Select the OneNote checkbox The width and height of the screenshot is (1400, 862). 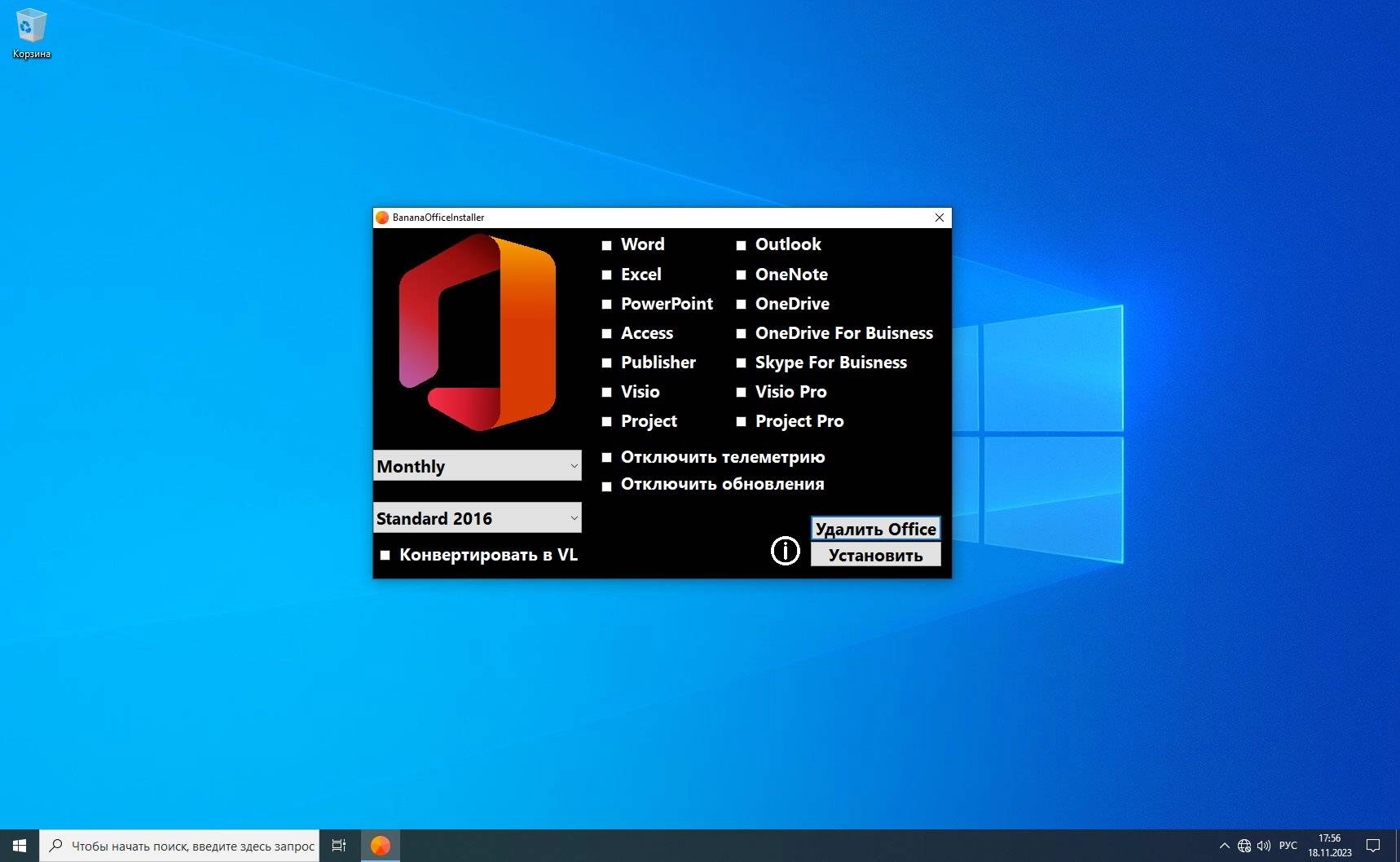pyautogui.click(x=741, y=275)
